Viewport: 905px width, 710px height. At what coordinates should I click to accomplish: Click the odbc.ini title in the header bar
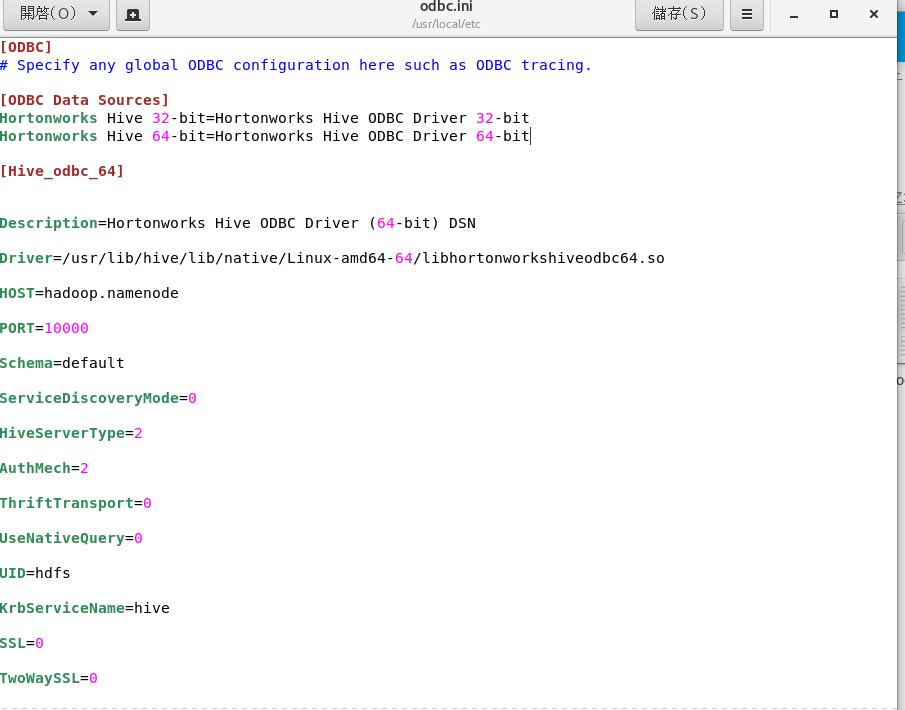click(x=446, y=7)
